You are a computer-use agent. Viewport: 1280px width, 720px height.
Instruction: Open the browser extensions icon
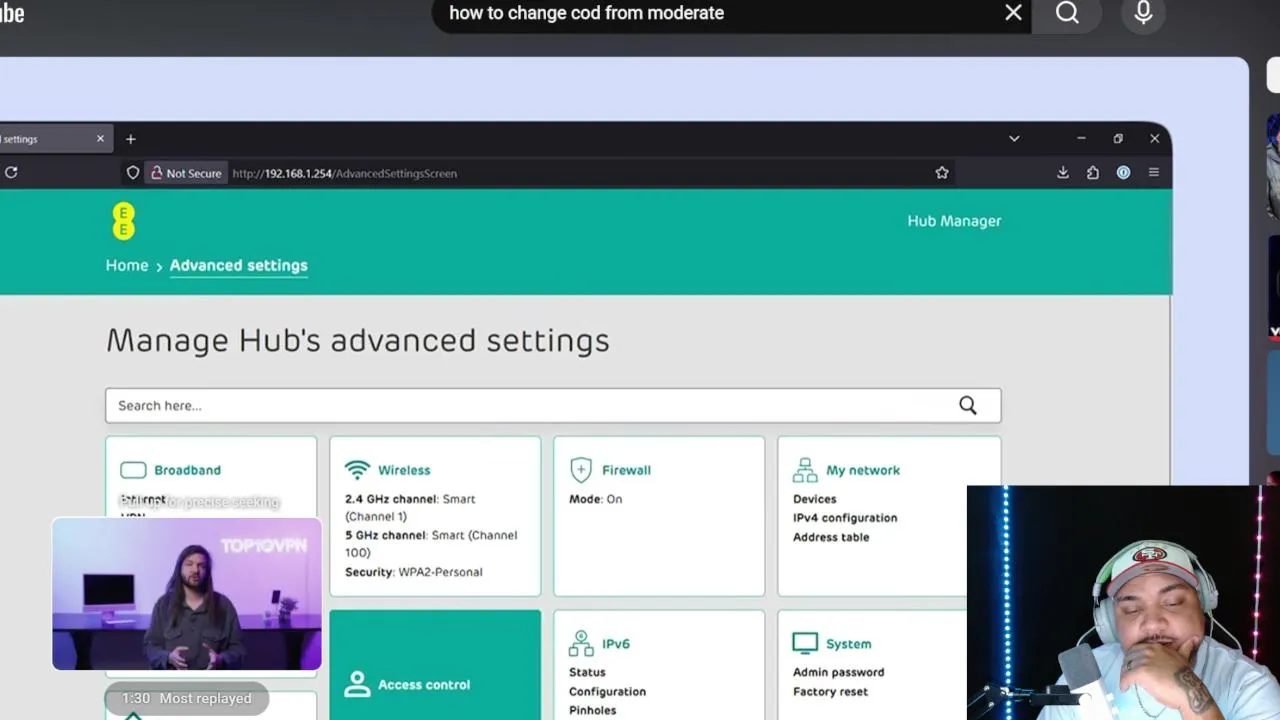point(1093,173)
